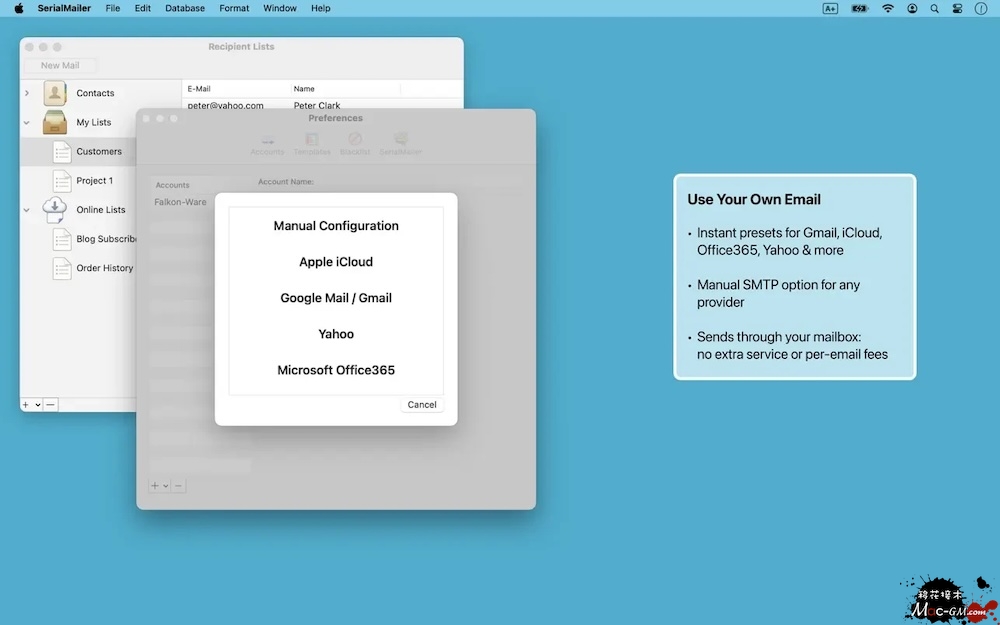Image resolution: width=1000 pixels, height=625 pixels.
Task: Pick the Microsoft Office365 preset
Action: point(336,370)
